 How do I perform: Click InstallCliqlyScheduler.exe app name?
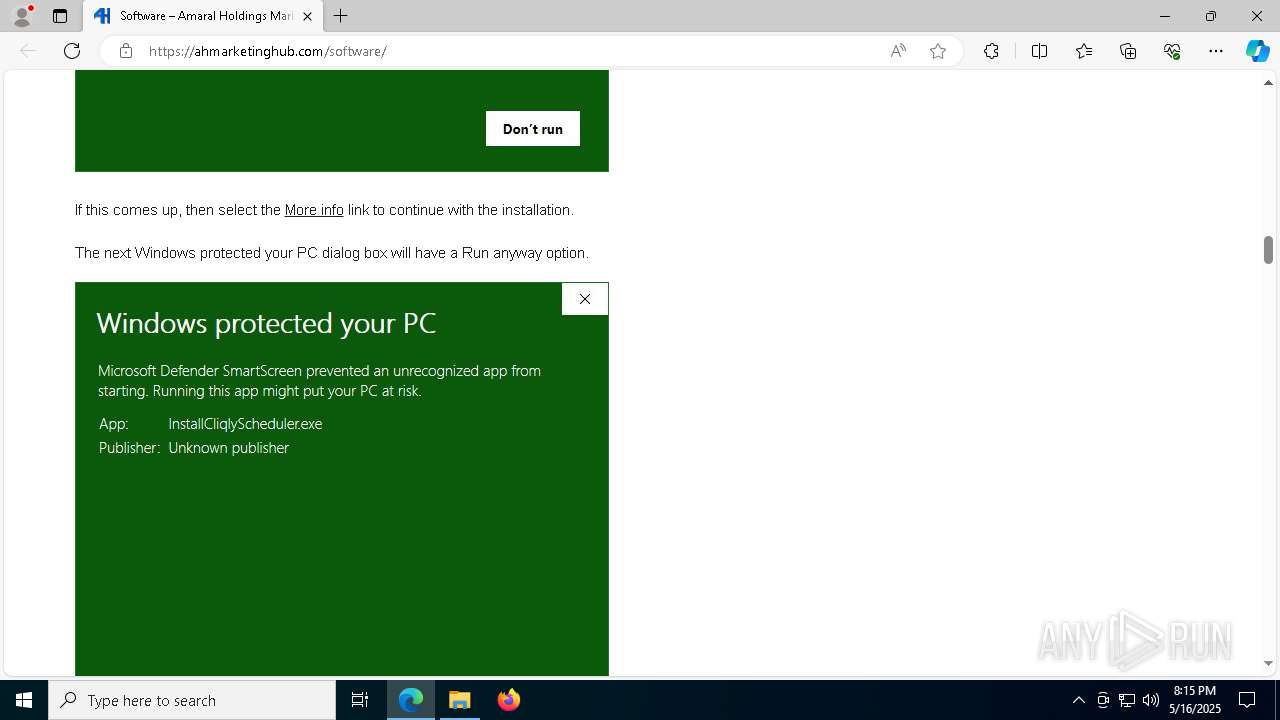(245, 424)
